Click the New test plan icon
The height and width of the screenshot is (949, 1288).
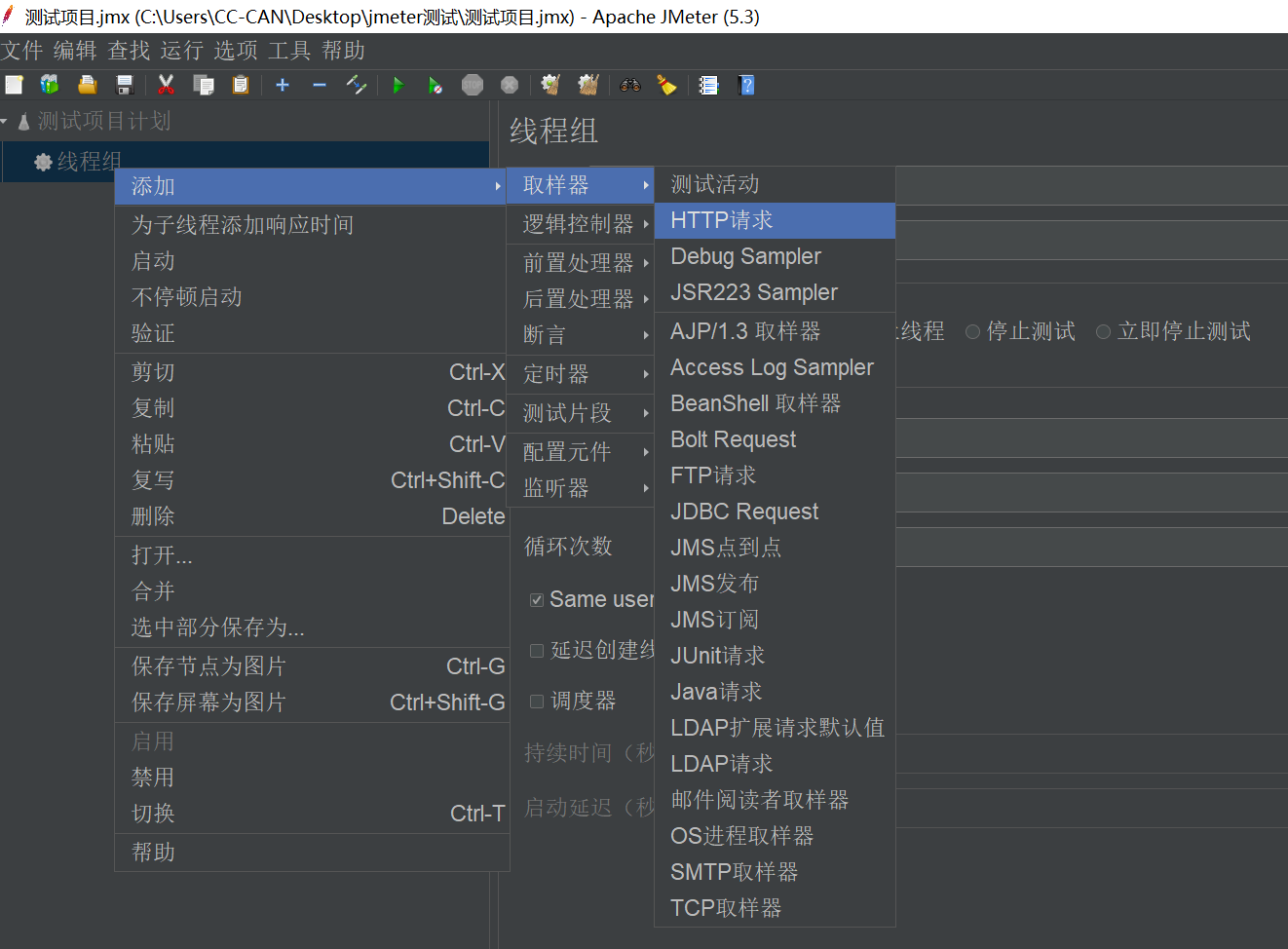coord(14,85)
